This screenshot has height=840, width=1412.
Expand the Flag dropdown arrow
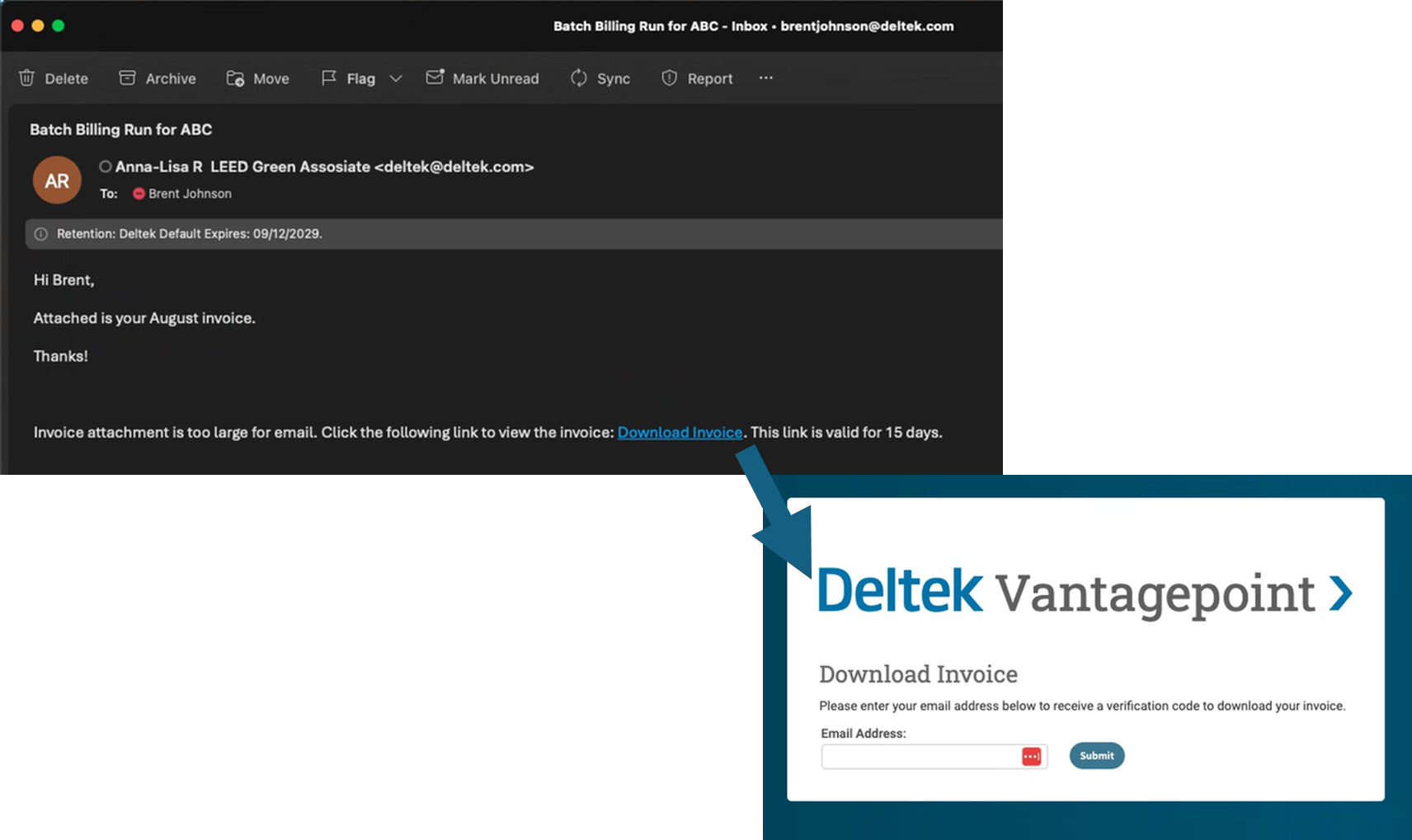pos(396,78)
